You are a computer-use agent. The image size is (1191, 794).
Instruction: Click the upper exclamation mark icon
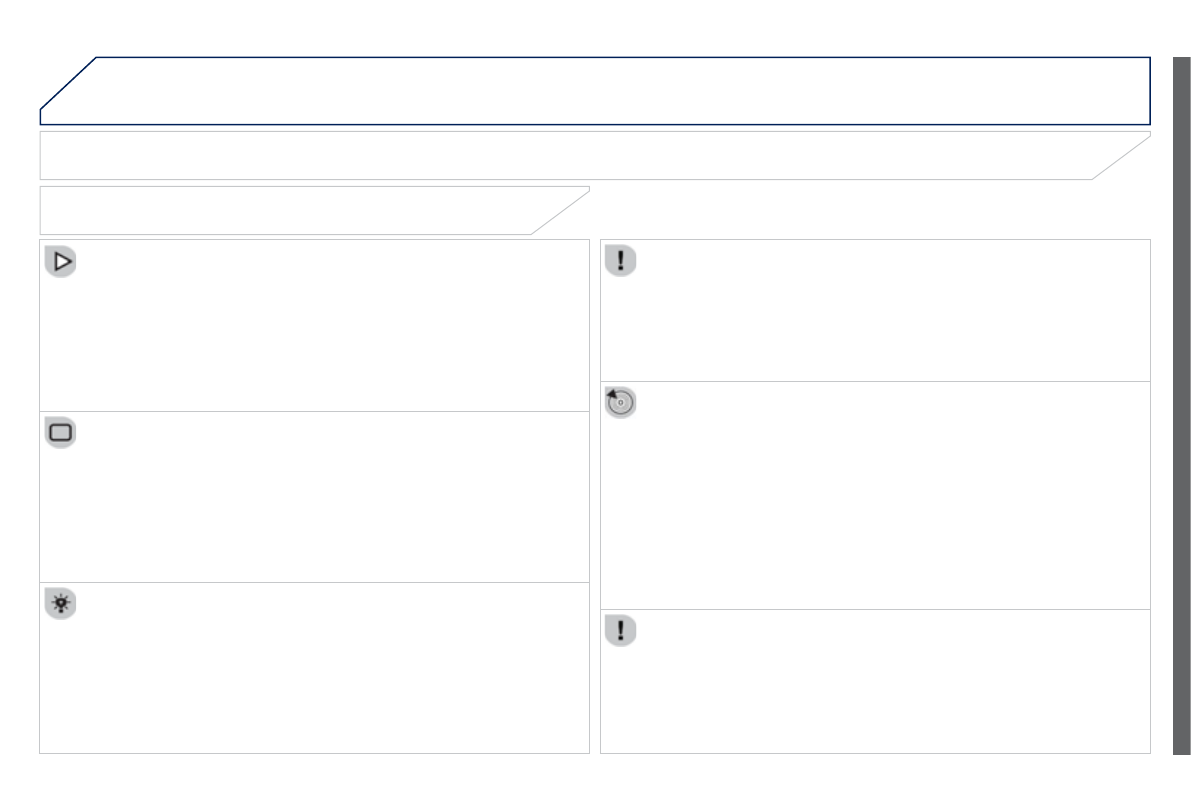click(x=621, y=261)
